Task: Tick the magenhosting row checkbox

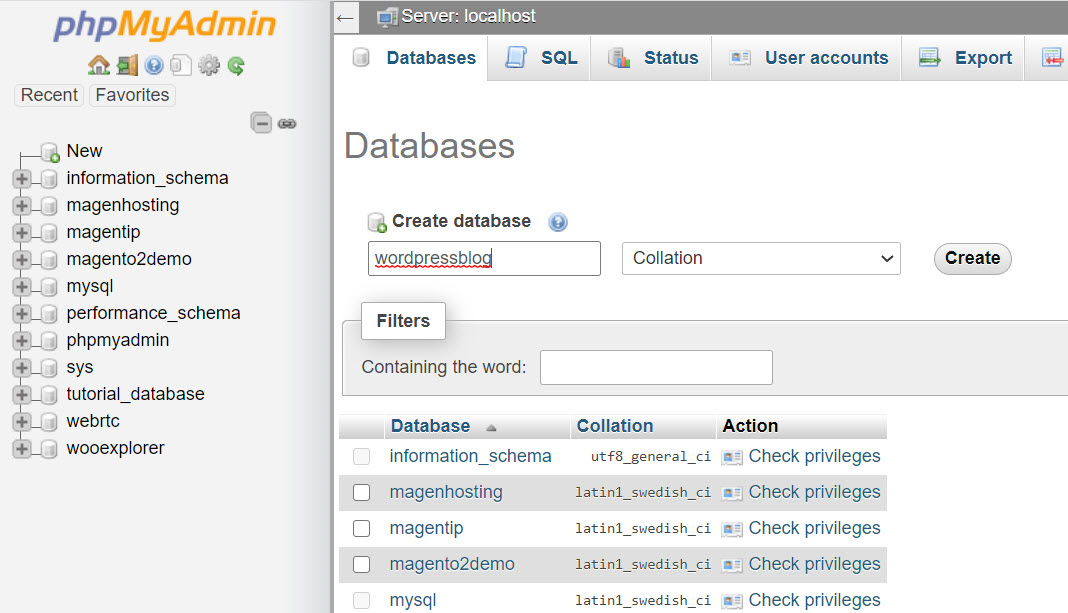Action: (362, 492)
